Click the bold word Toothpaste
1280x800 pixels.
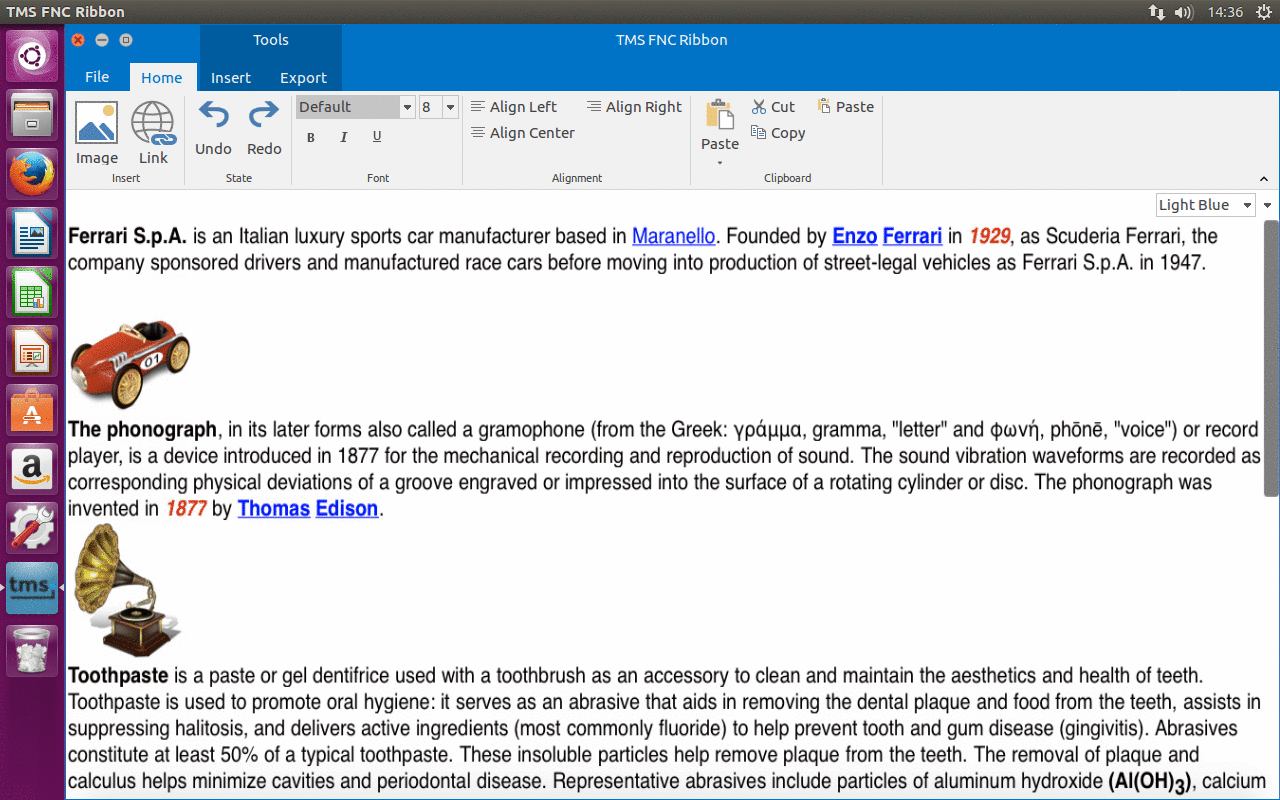pos(118,676)
